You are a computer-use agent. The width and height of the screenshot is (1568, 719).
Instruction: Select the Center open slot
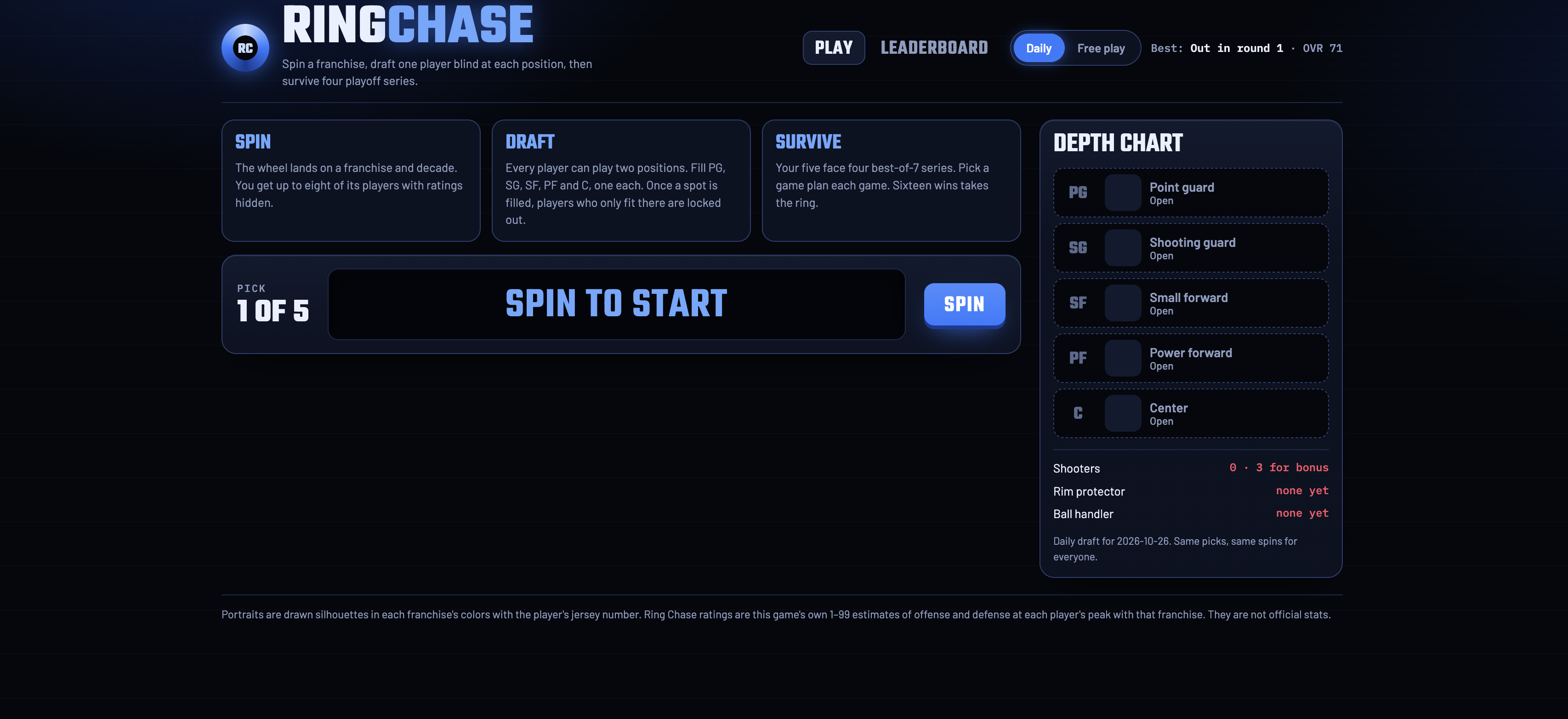click(x=1191, y=413)
